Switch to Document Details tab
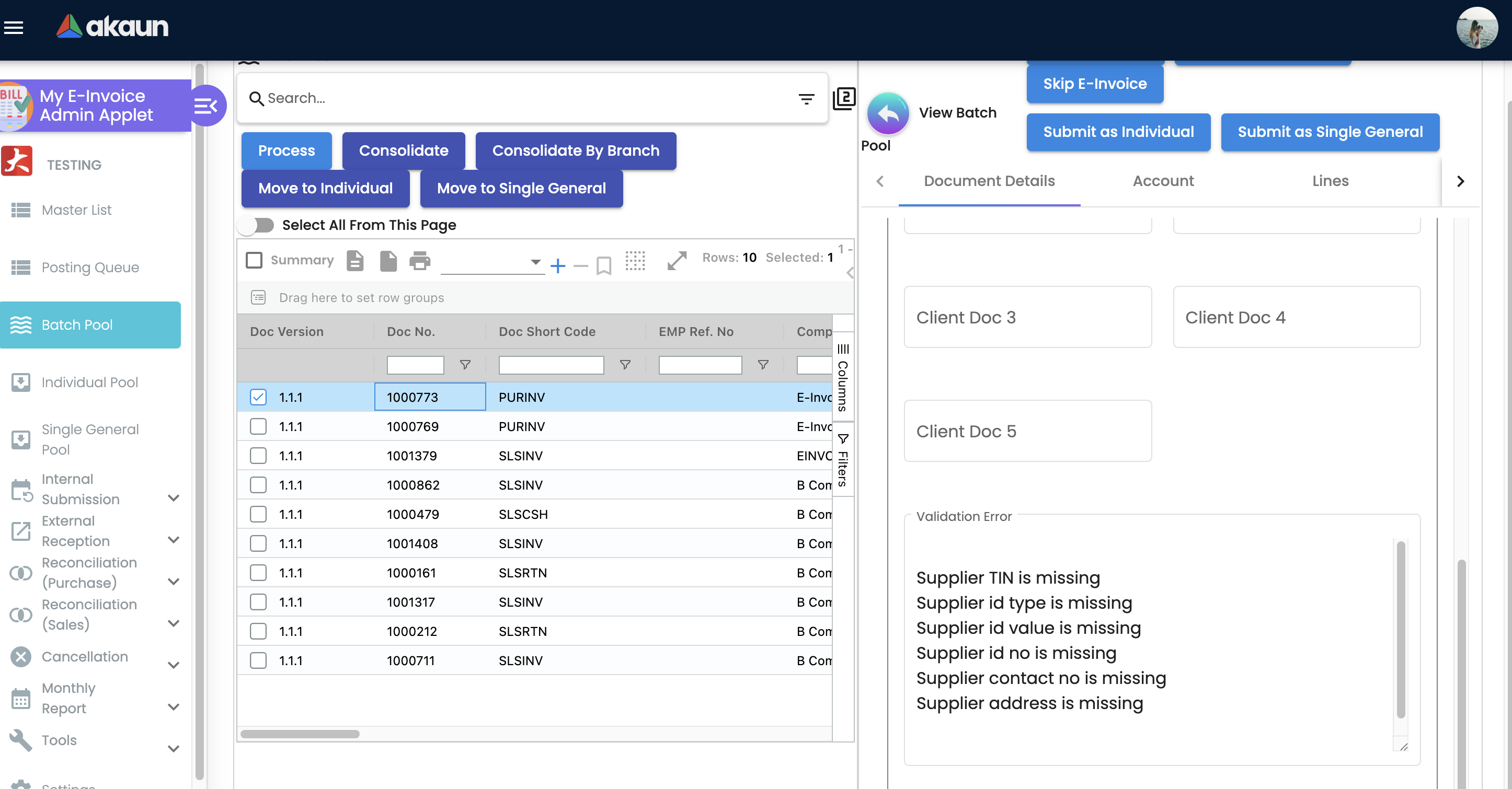The width and height of the screenshot is (1512, 789). [x=989, y=181]
